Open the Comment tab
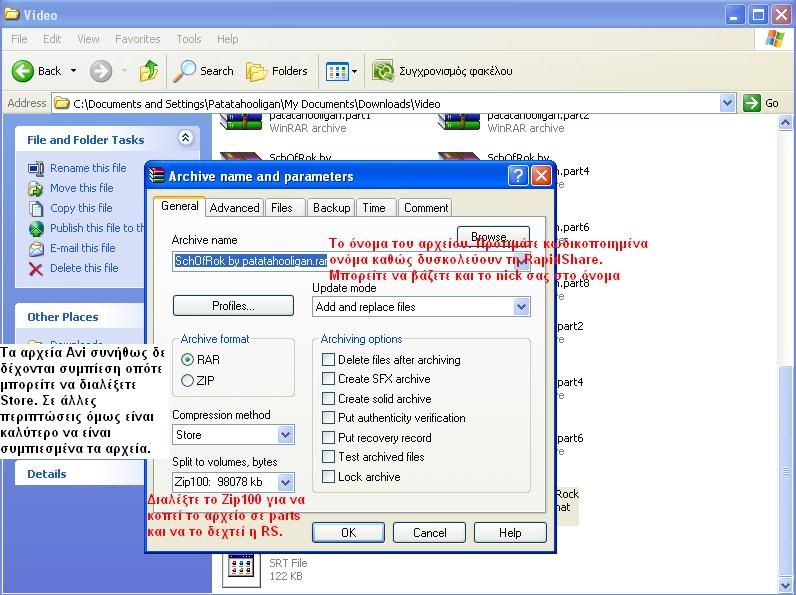This screenshot has height=595, width=796. coord(425,208)
